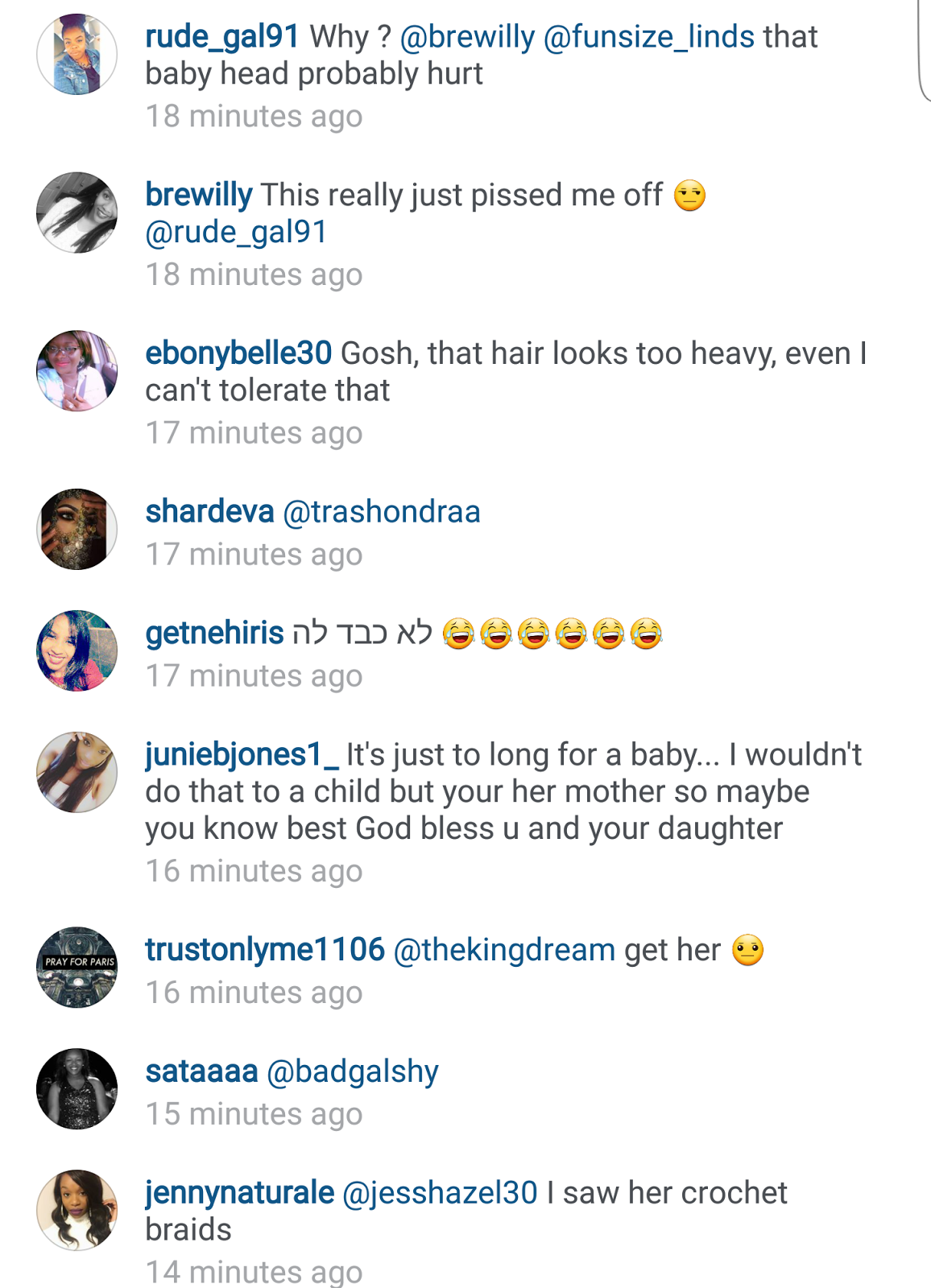This screenshot has width=931, height=1288.
Task: Follow the @funsize_linds mention
Action: 649,37
